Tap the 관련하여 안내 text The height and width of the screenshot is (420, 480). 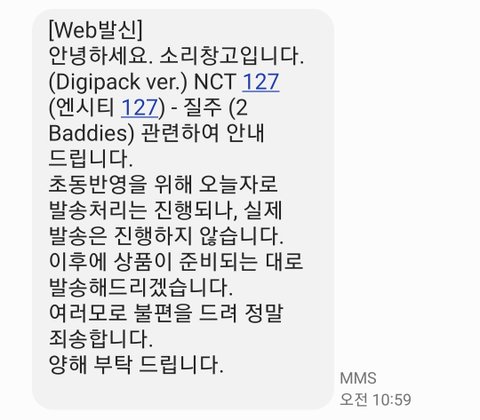(203, 133)
